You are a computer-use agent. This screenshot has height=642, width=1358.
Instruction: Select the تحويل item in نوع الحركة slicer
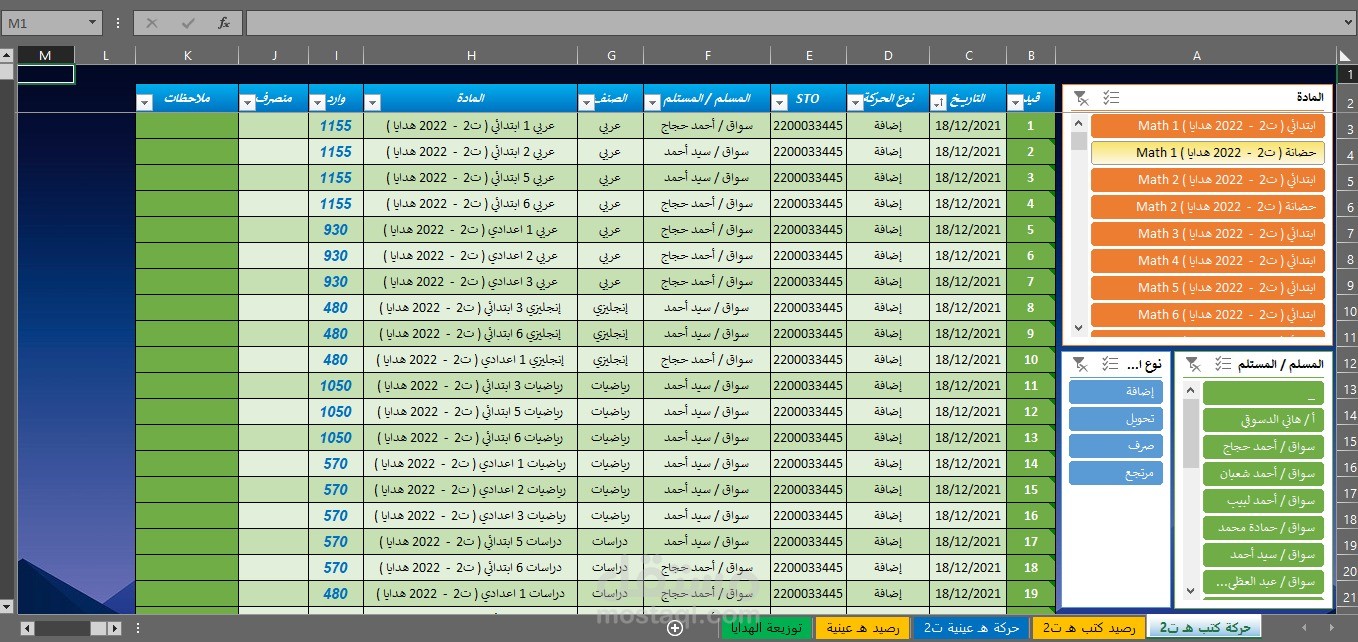coord(1115,418)
